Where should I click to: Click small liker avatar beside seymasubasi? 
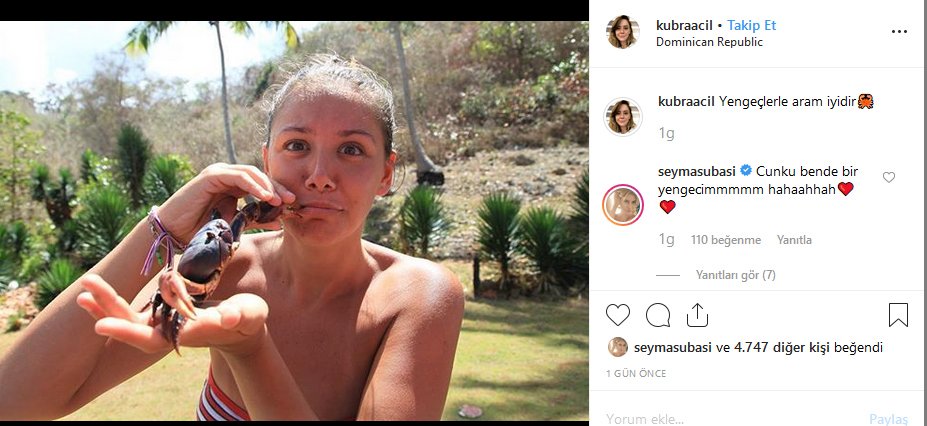pyautogui.click(x=617, y=347)
